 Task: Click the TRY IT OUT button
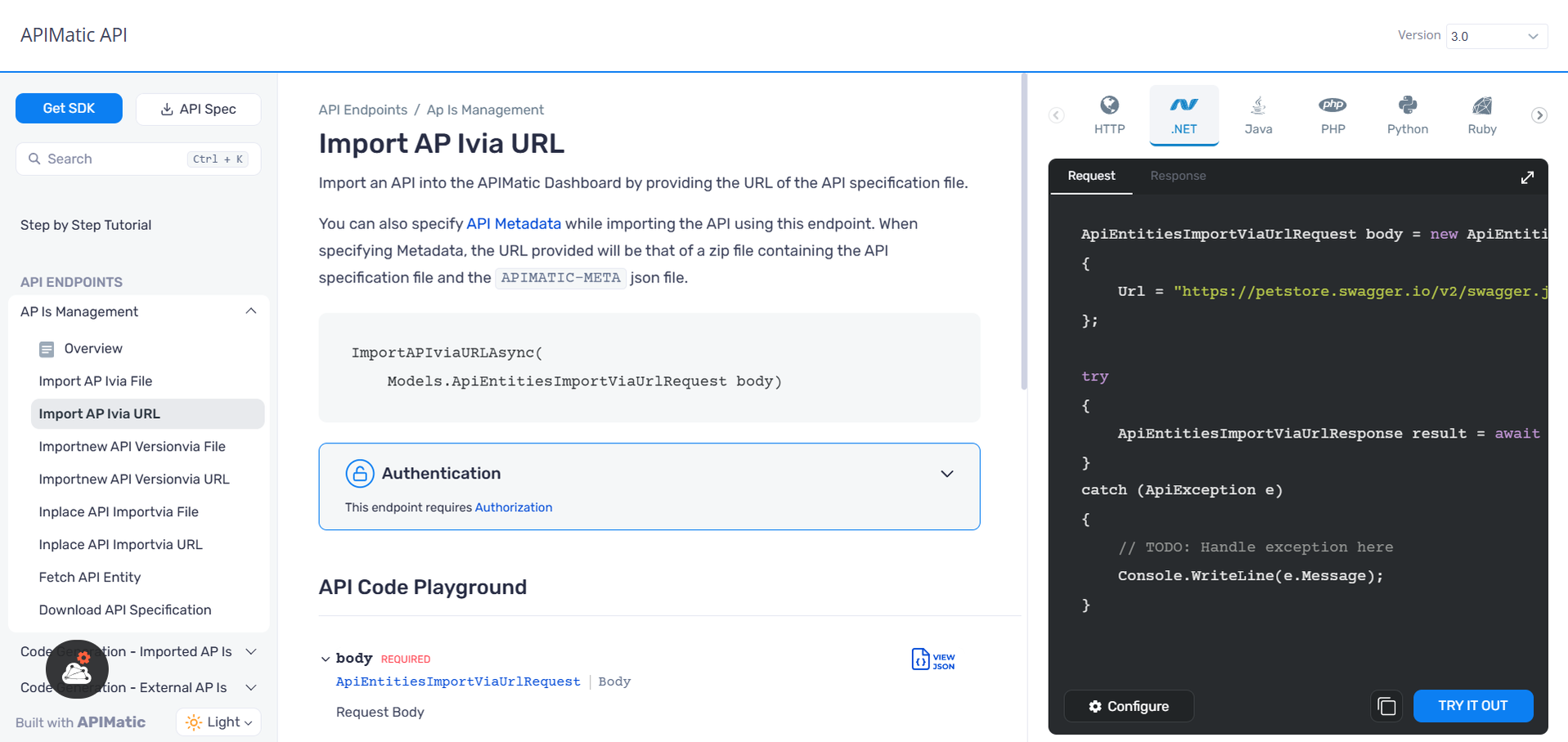tap(1472, 705)
